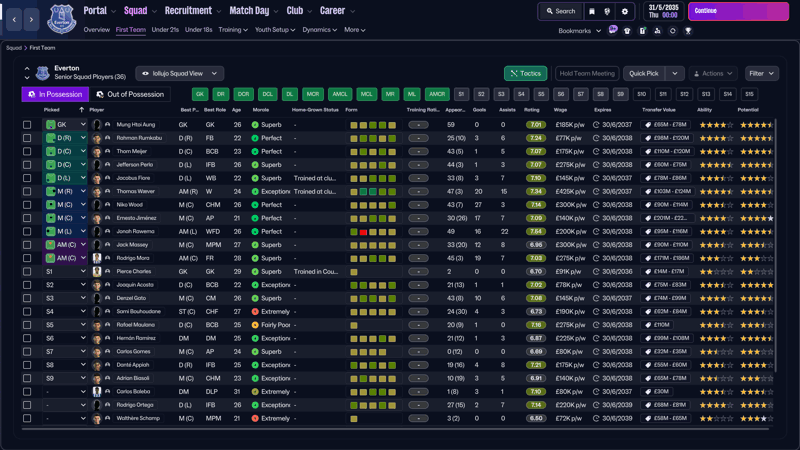Click the down chevron beside Everton squad
The image size is (800, 450).
27,78
